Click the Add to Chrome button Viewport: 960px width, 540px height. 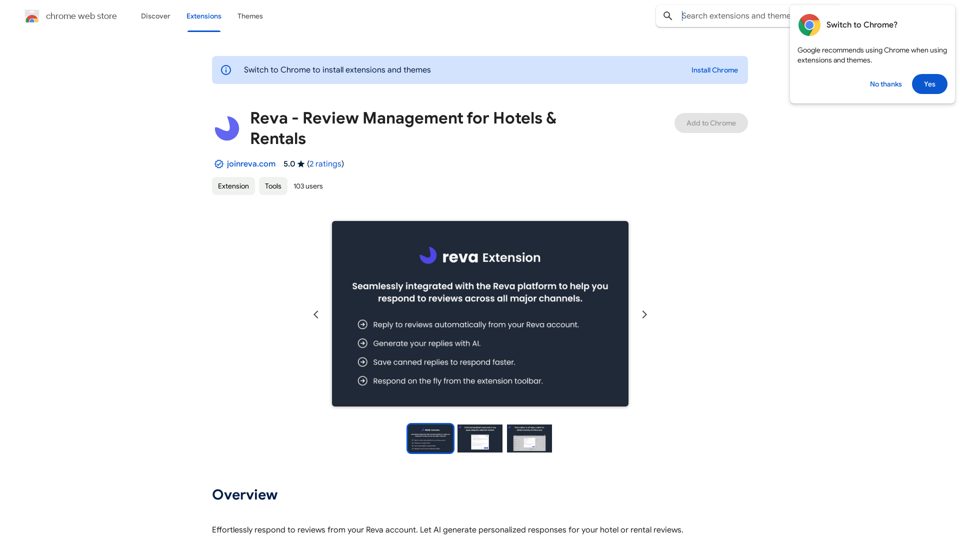coord(711,123)
